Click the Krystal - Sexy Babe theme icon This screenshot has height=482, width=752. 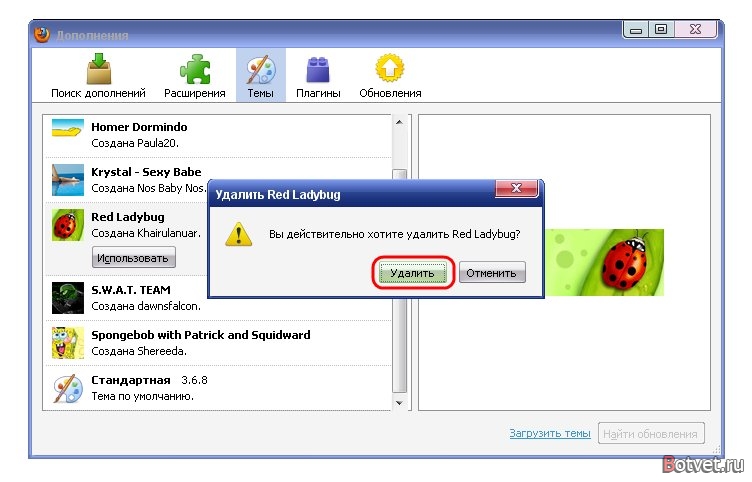coord(68,180)
